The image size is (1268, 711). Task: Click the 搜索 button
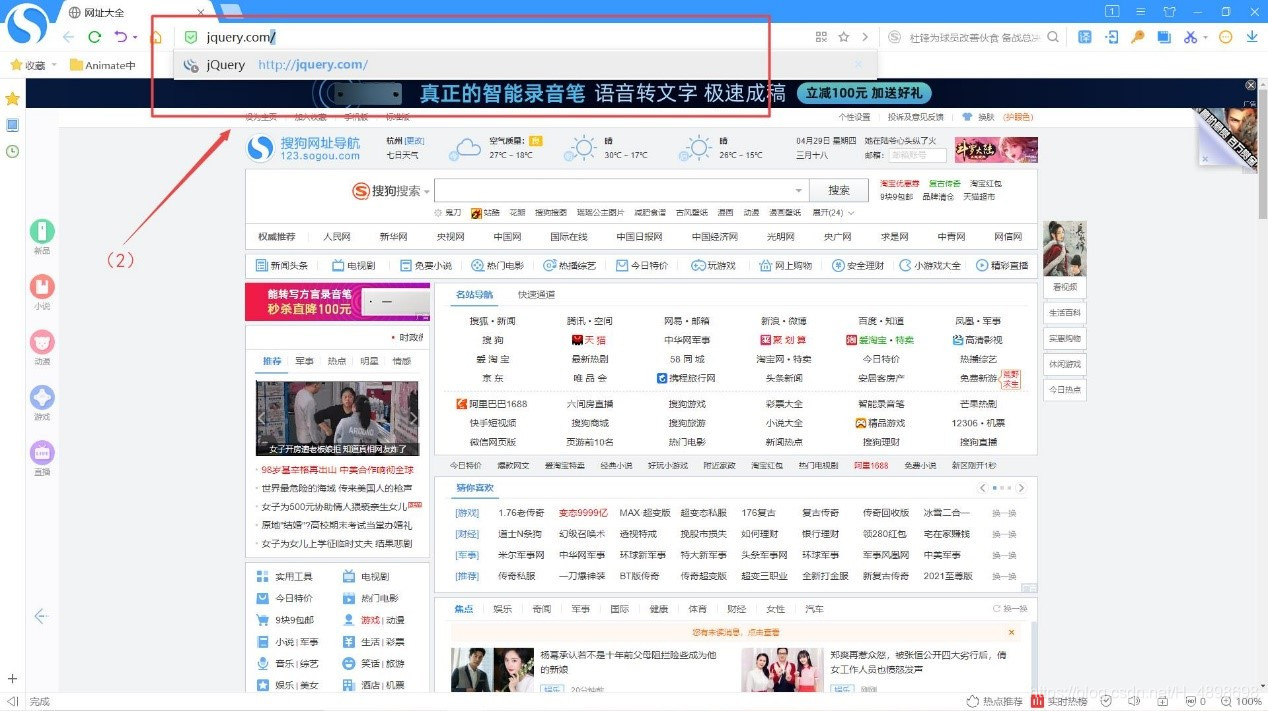839,190
